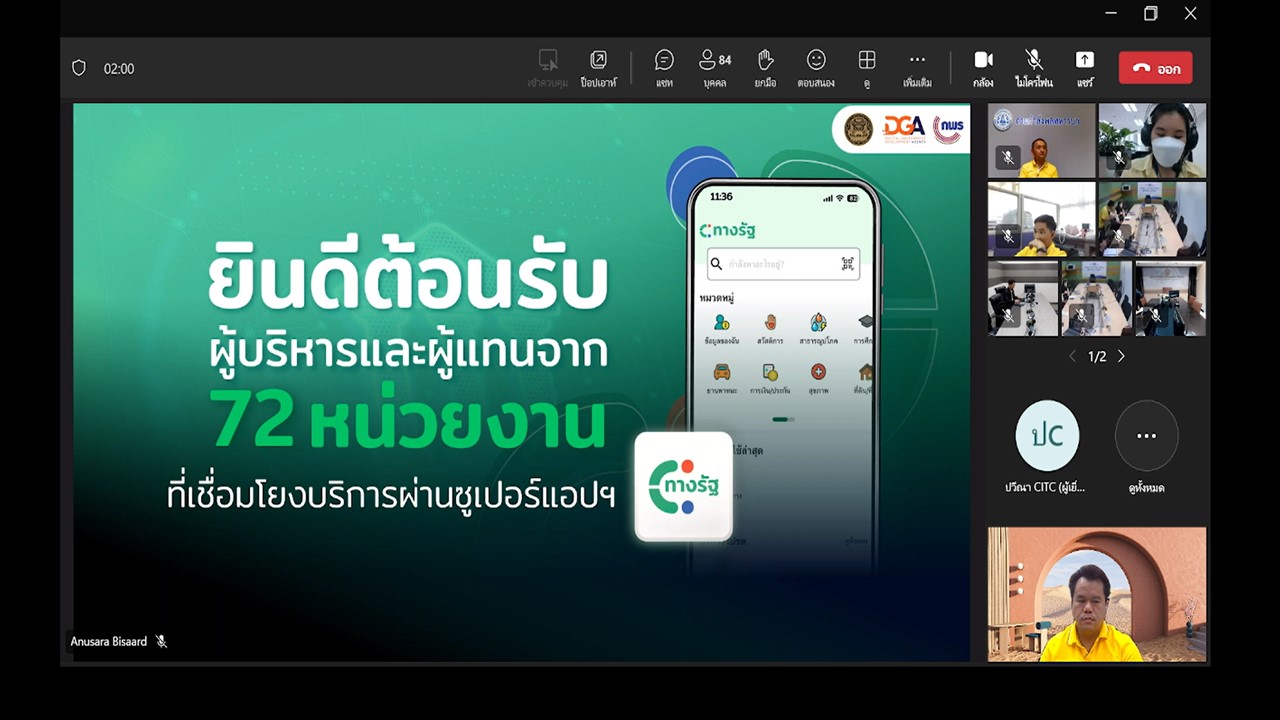
Task: Open the more options (เพิ่มเติม) menu
Action: click(x=917, y=68)
